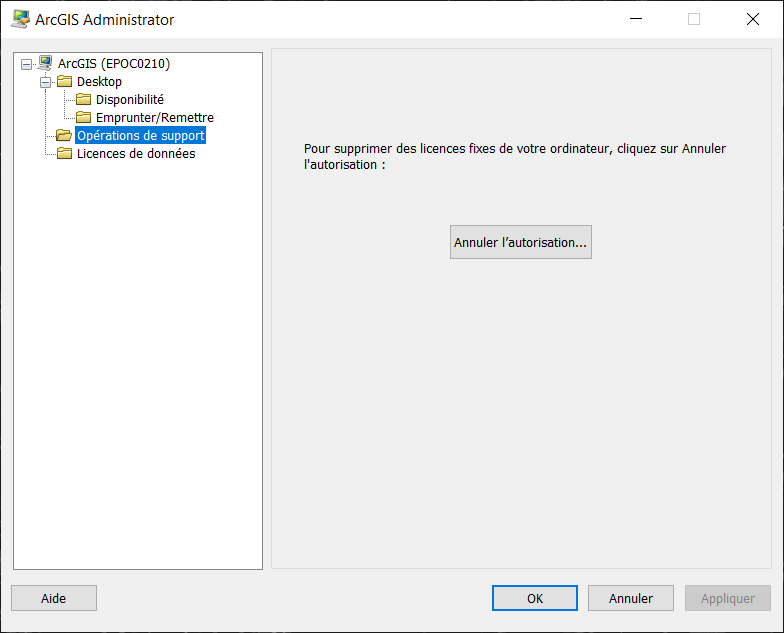Open the Disponibilité tree entry

pos(129,100)
